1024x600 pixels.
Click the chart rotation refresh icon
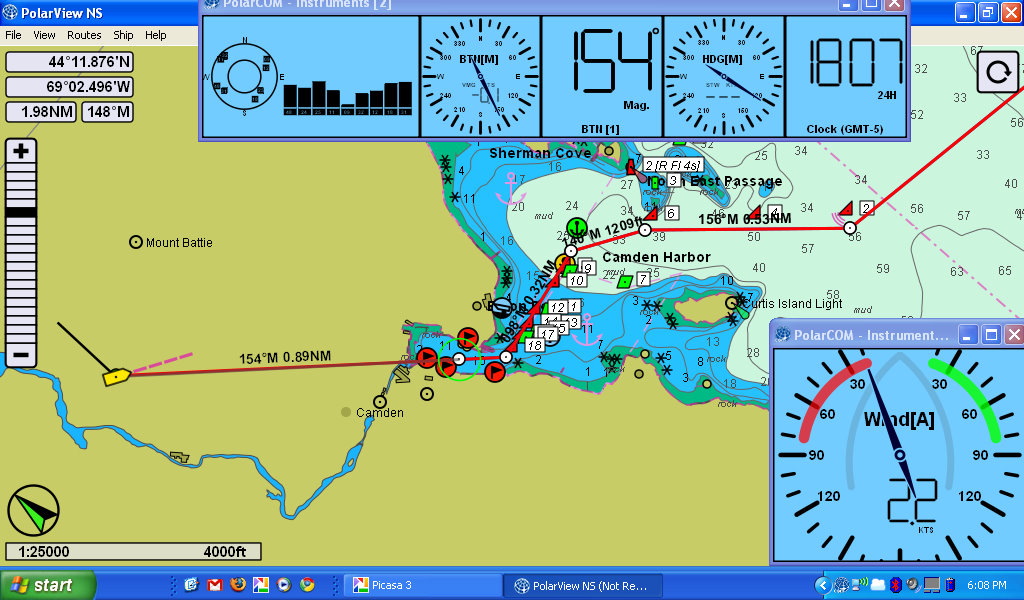click(x=998, y=72)
